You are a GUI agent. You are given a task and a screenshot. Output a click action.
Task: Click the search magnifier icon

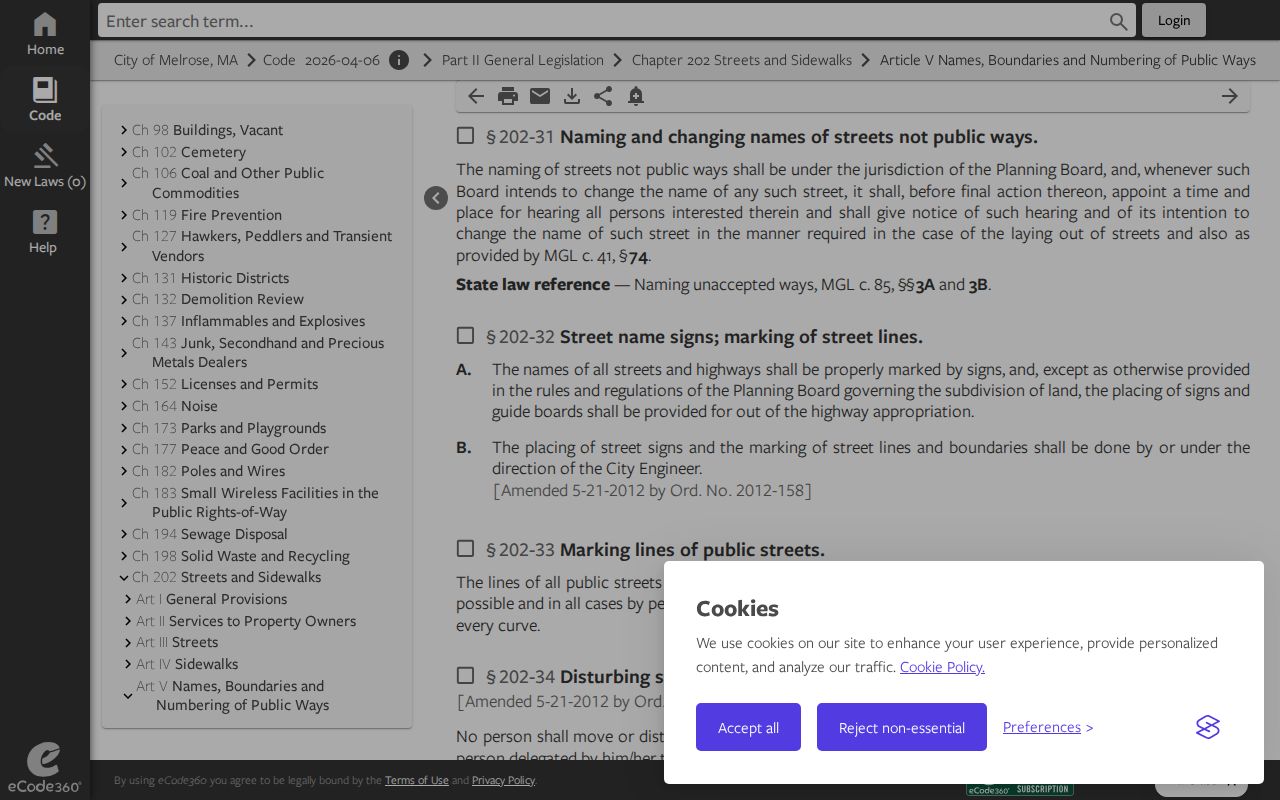(x=1118, y=21)
